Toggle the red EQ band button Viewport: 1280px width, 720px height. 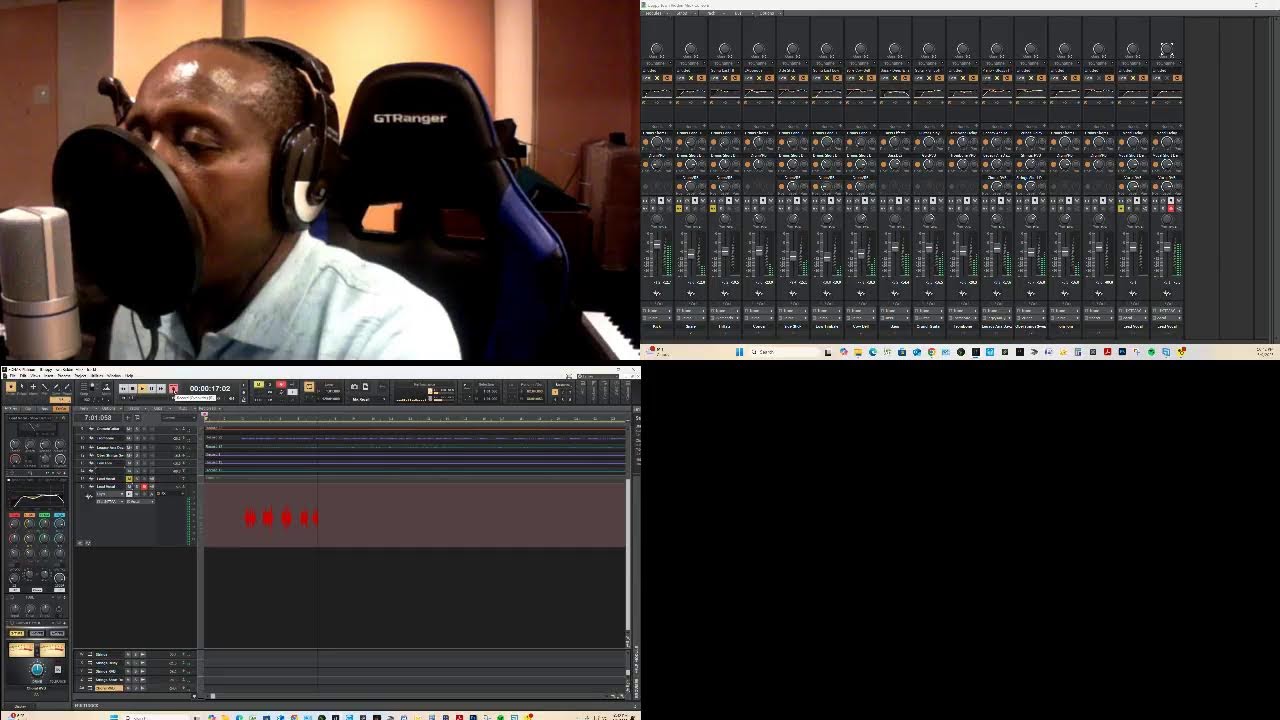14,515
